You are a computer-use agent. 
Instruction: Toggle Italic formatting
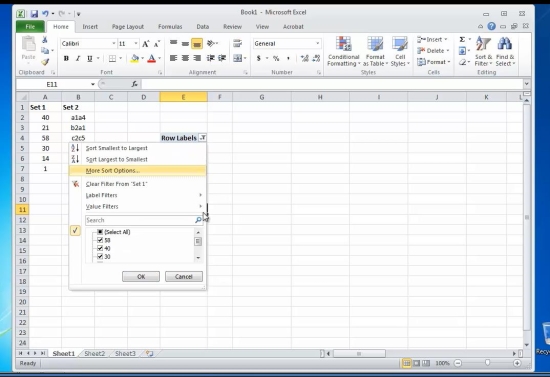[x=78, y=58]
